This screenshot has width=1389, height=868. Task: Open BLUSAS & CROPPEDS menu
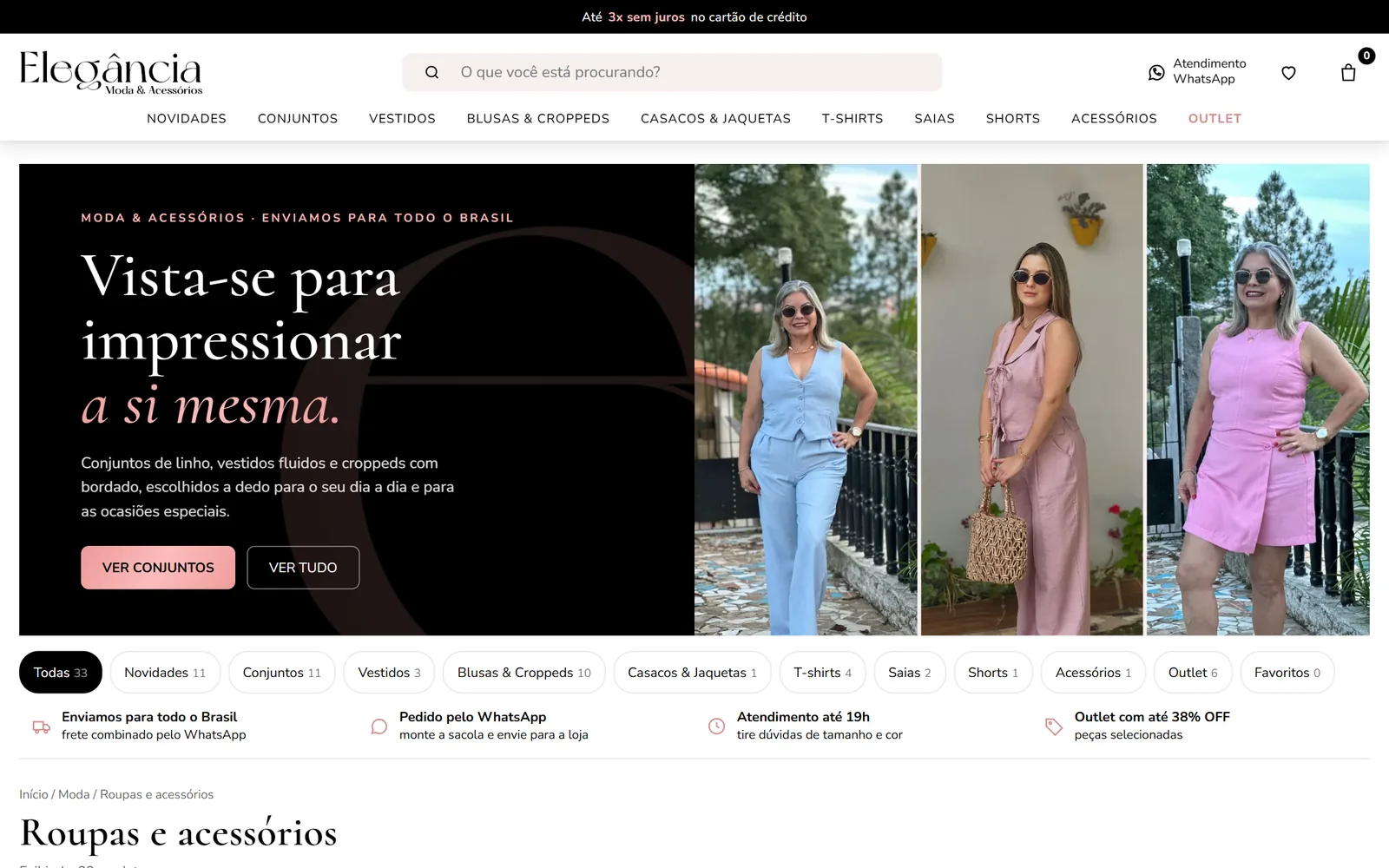coord(538,118)
